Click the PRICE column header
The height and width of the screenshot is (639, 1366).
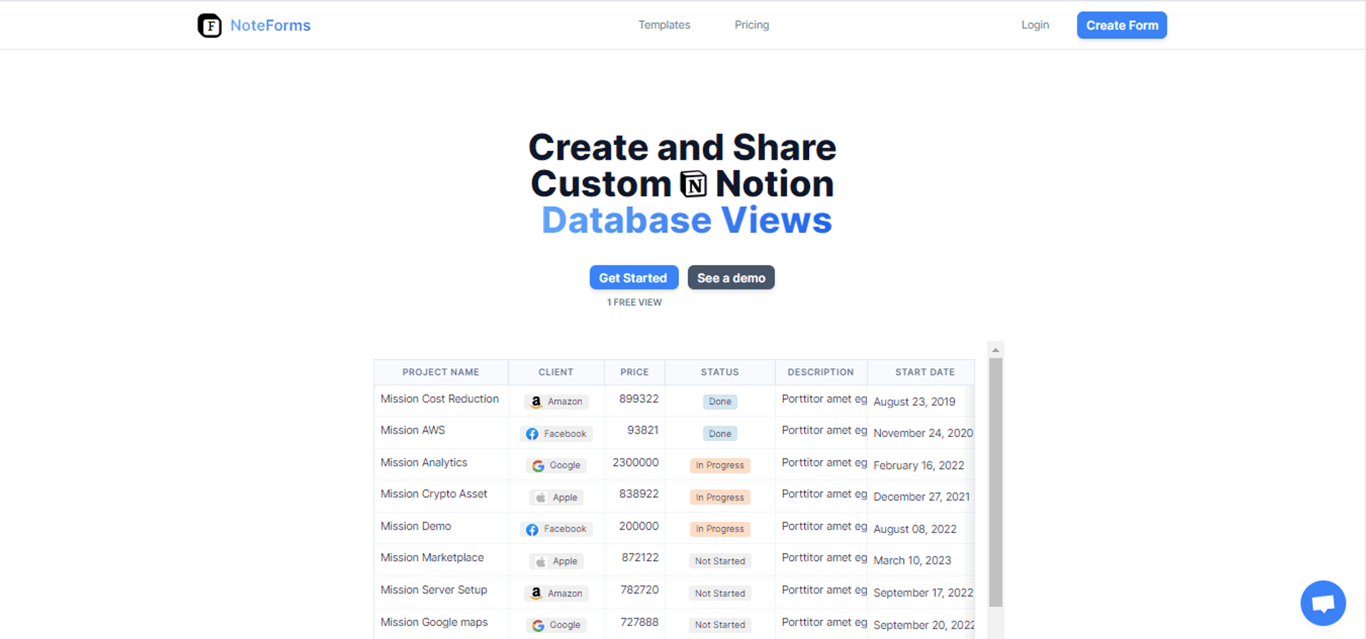tap(634, 372)
